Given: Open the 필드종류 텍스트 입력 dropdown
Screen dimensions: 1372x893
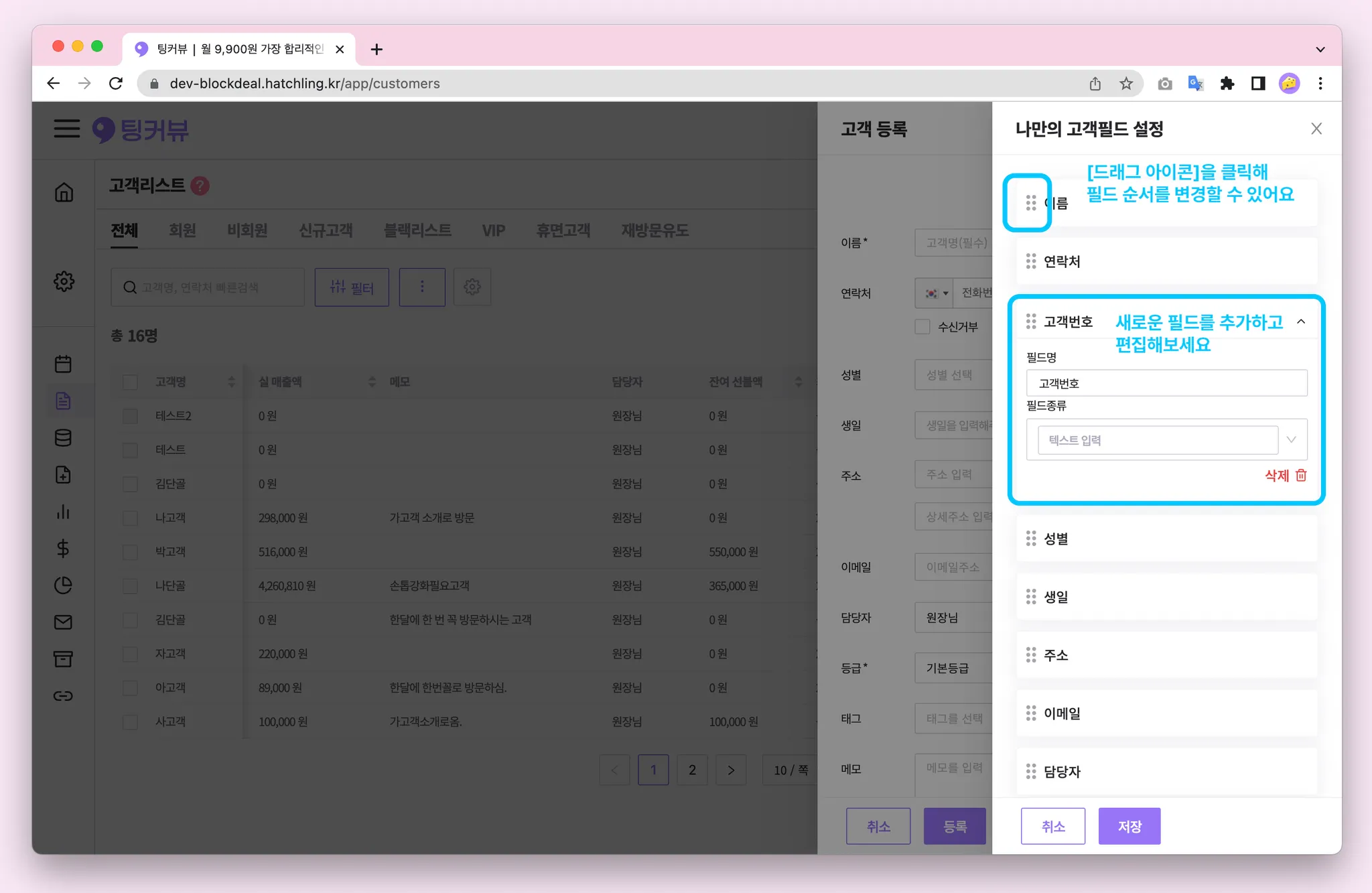Looking at the screenshot, I should point(1166,440).
